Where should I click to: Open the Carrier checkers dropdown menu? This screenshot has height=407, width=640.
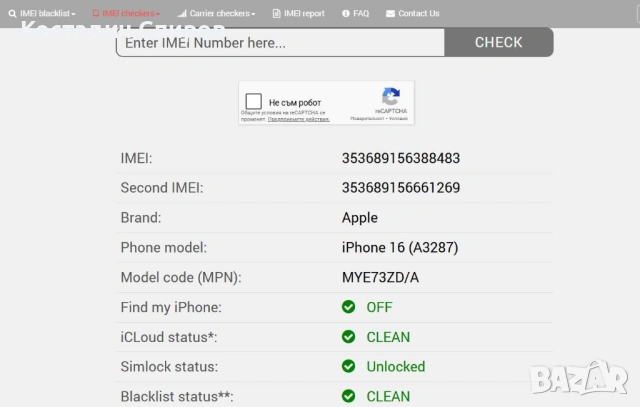click(216, 13)
